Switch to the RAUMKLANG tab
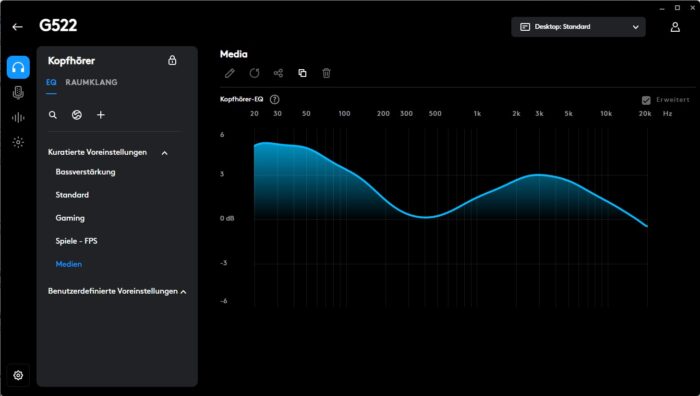 coord(92,83)
